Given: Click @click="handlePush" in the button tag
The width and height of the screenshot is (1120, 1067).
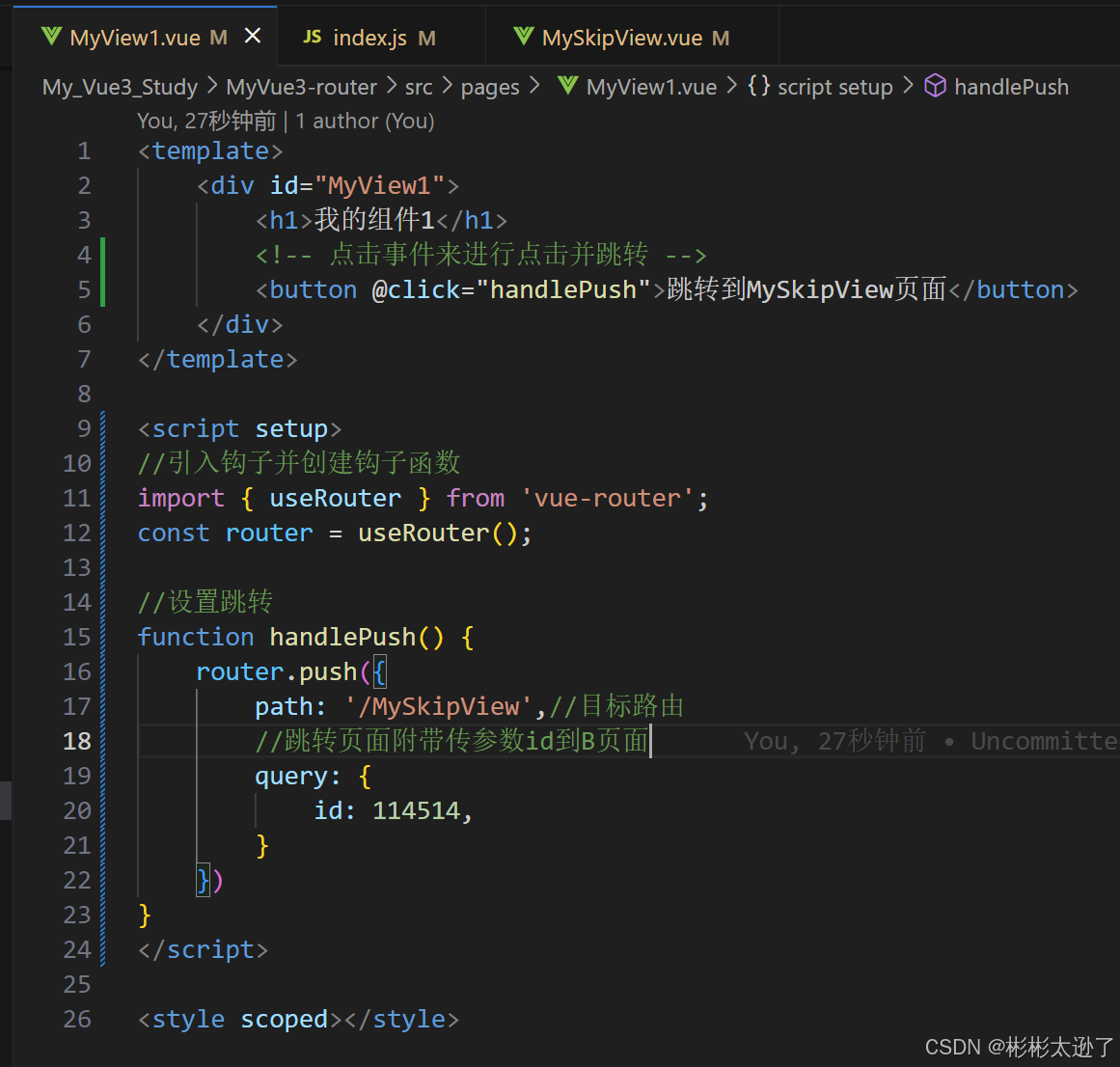Looking at the screenshot, I should (x=510, y=290).
